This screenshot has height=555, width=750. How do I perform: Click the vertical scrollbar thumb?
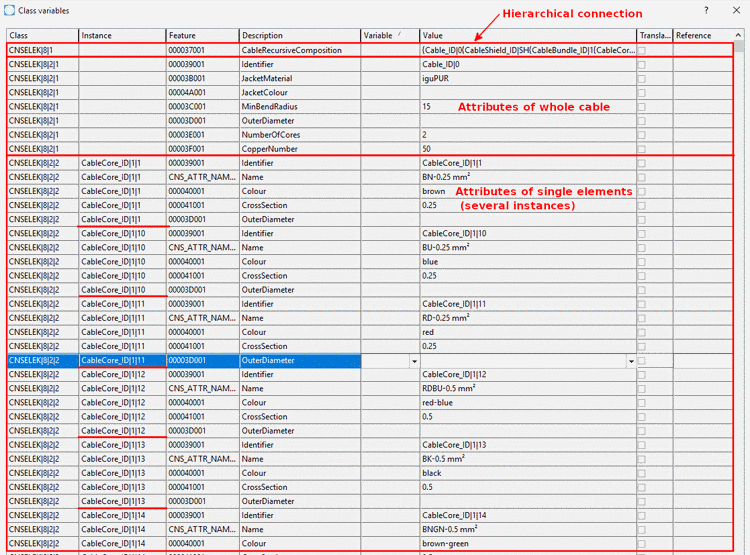[x=739, y=46]
